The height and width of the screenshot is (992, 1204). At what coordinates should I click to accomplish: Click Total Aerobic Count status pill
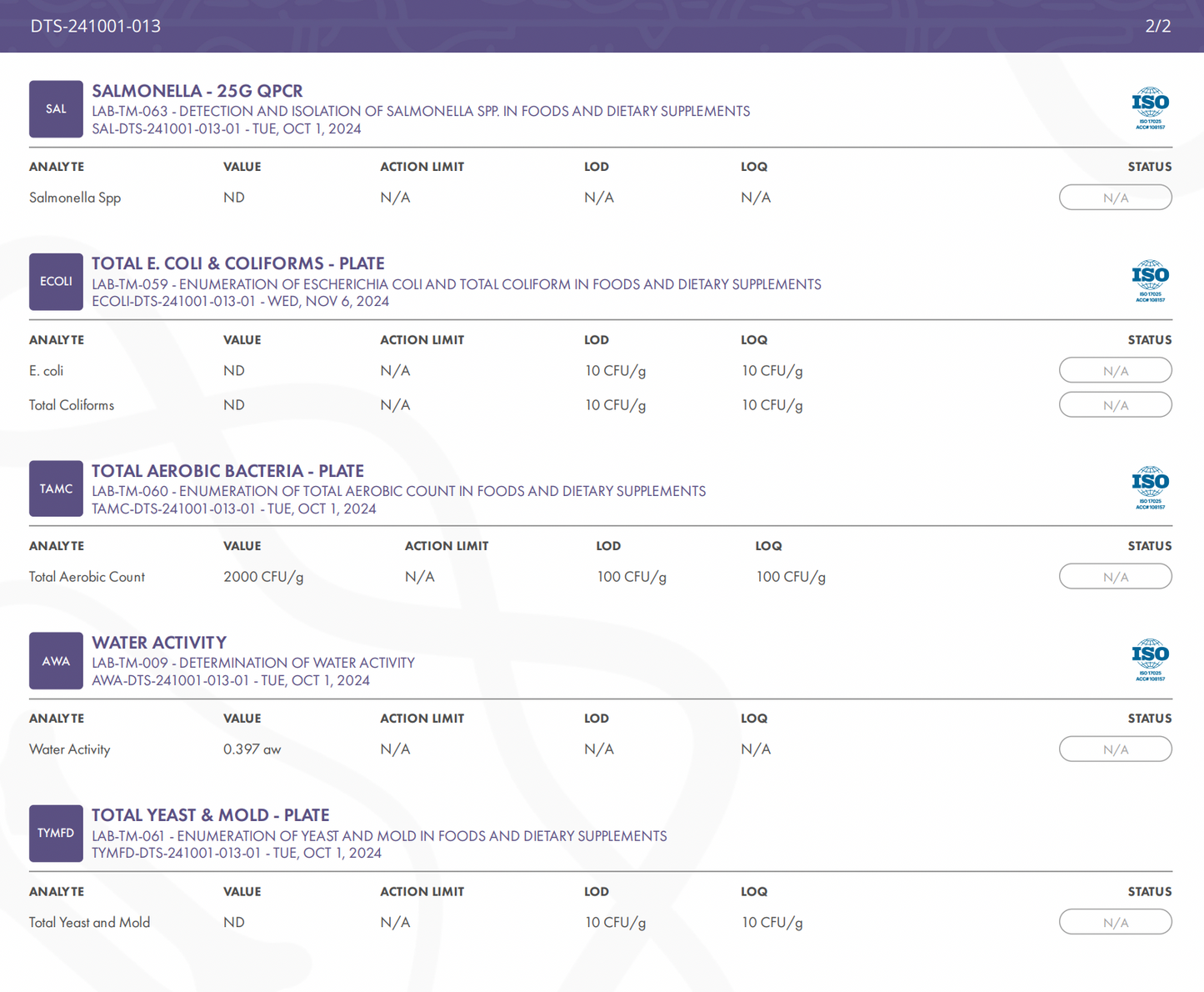1115,577
